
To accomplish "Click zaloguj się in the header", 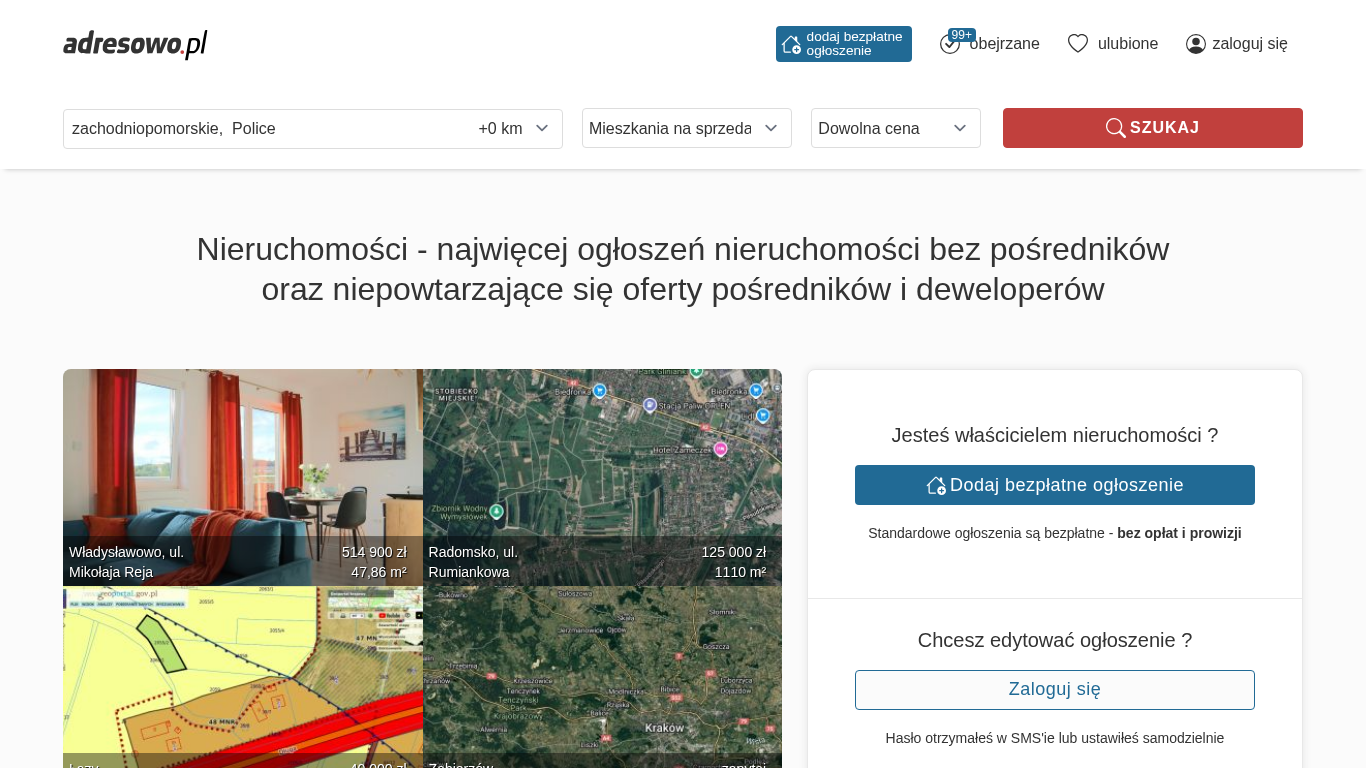I will click(x=1249, y=44).
